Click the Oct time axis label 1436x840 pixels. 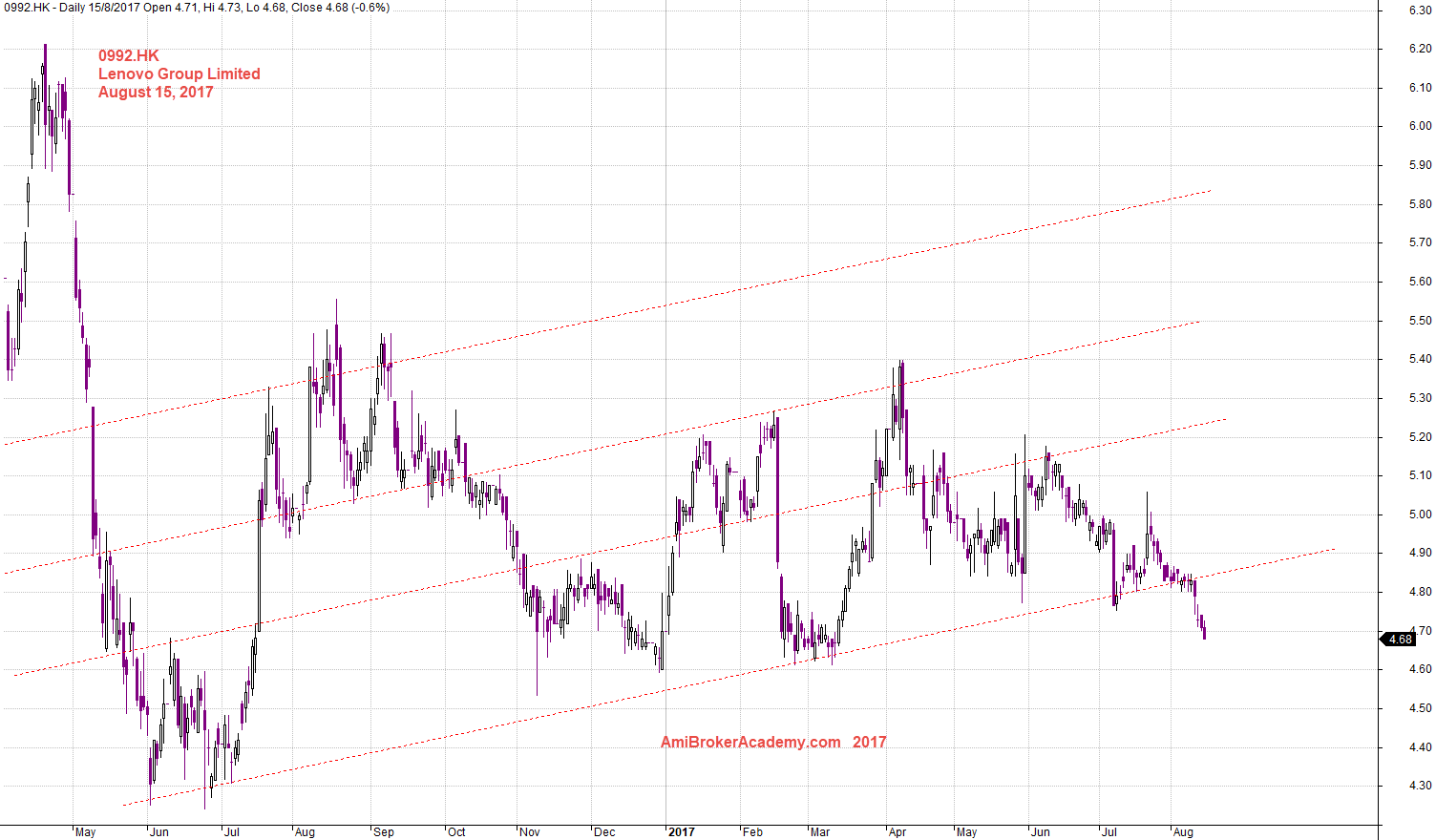(x=456, y=832)
